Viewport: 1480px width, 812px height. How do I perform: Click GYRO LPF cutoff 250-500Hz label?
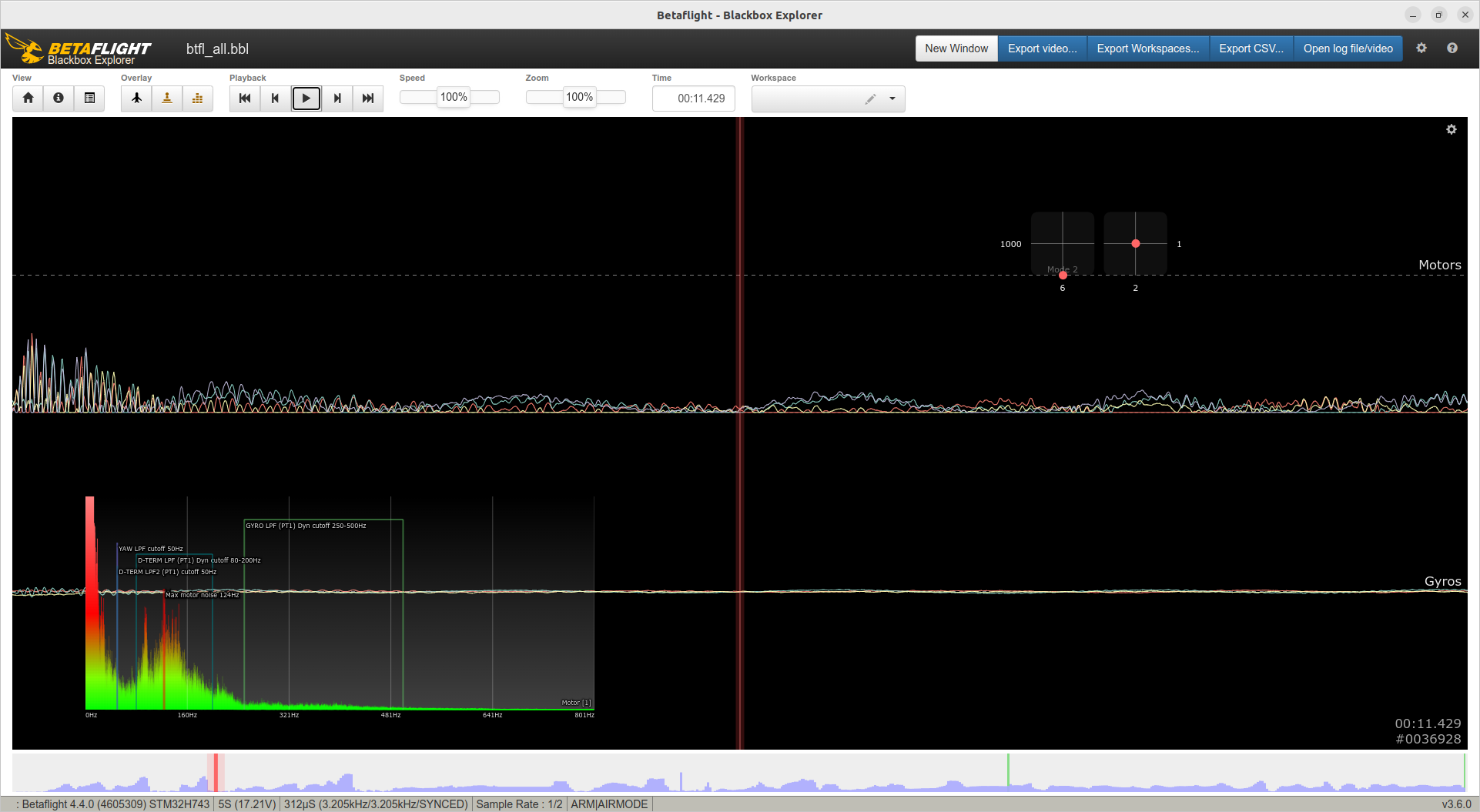[x=306, y=526]
